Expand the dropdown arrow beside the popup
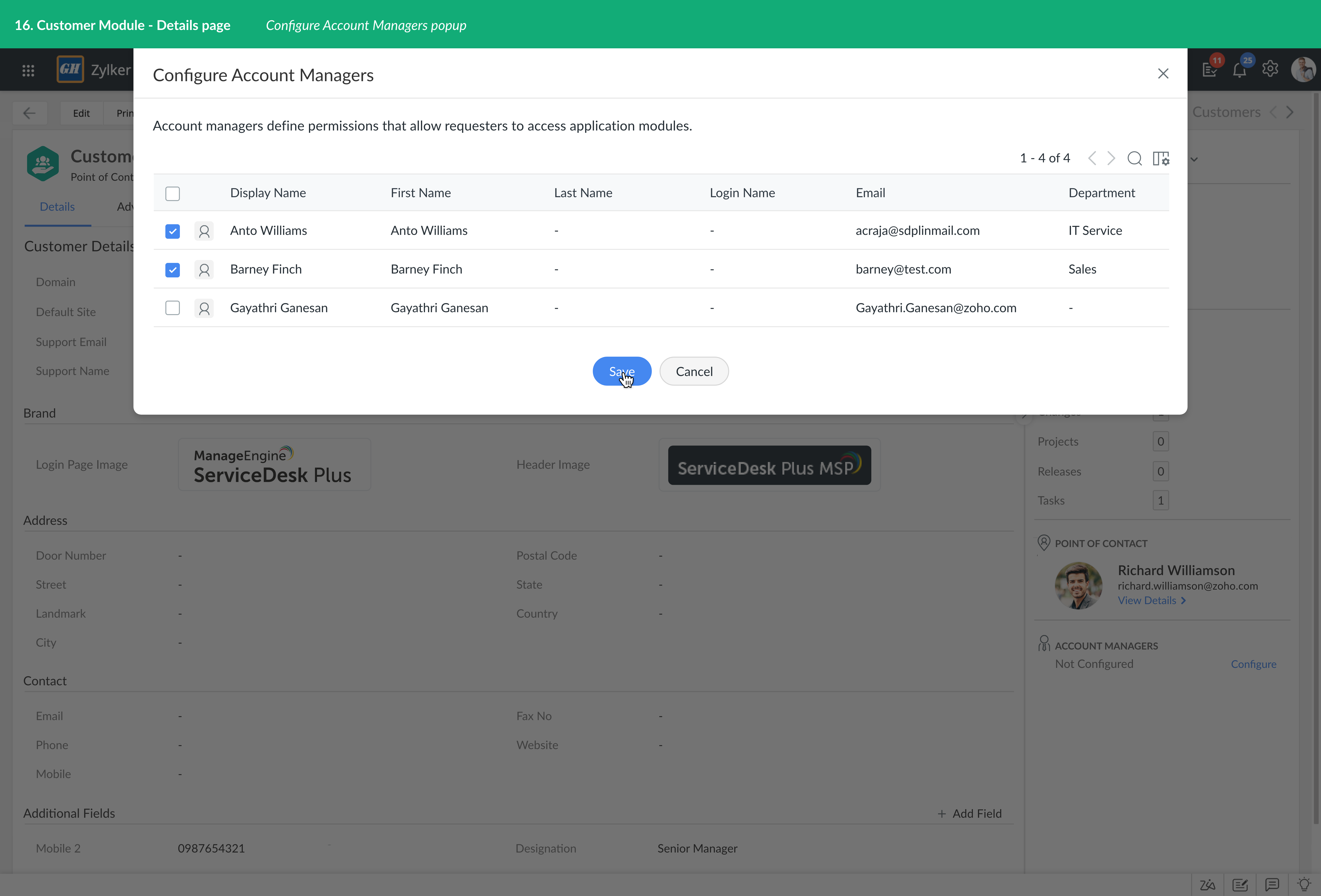Image resolution: width=1321 pixels, height=896 pixels. [x=1194, y=160]
